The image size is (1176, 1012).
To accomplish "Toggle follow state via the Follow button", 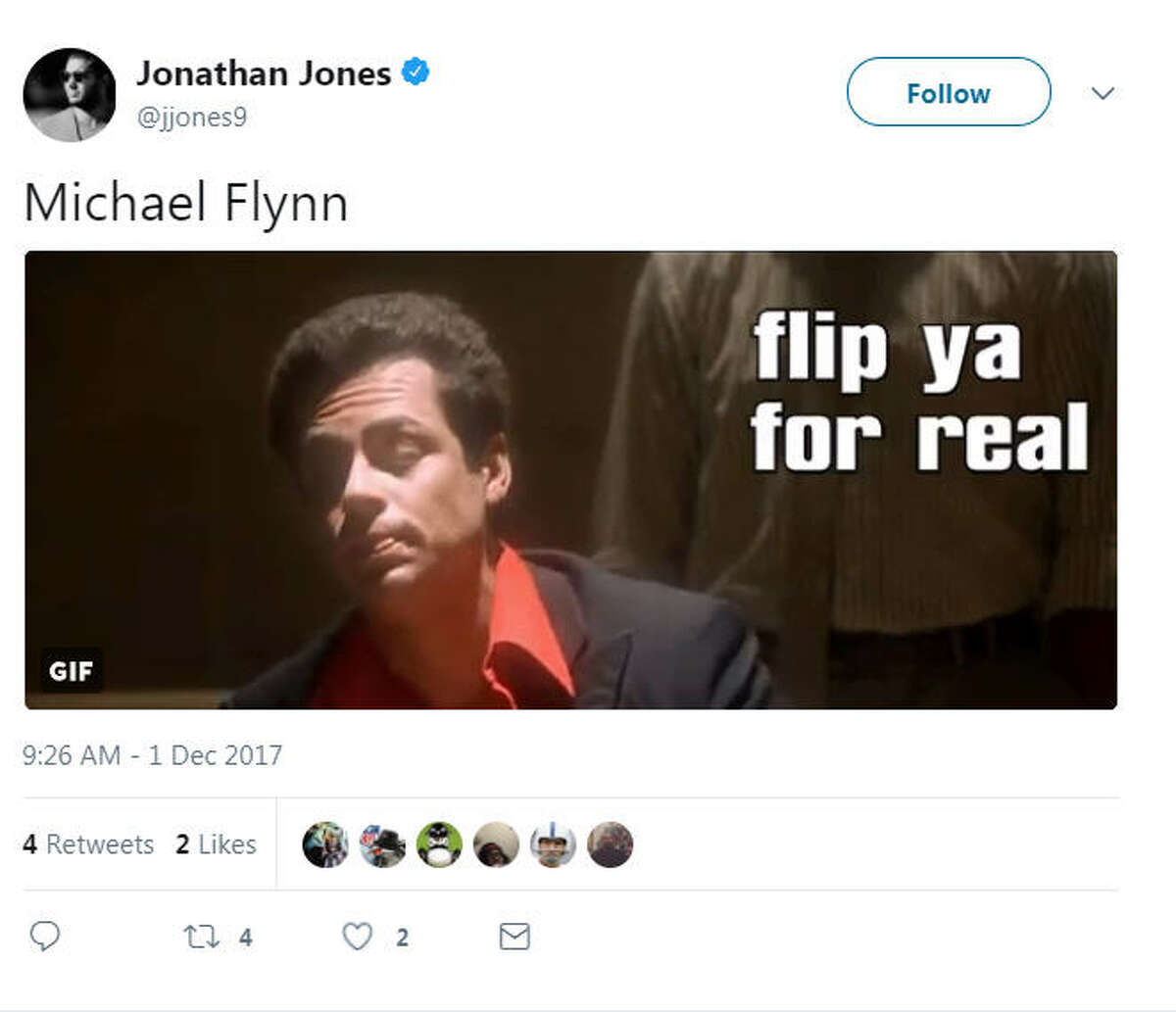I will point(948,93).
